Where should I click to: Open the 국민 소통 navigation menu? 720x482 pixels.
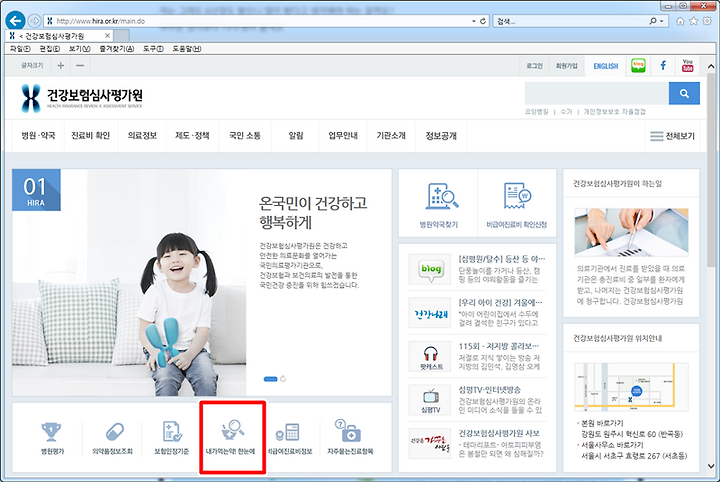(x=245, y=135)
